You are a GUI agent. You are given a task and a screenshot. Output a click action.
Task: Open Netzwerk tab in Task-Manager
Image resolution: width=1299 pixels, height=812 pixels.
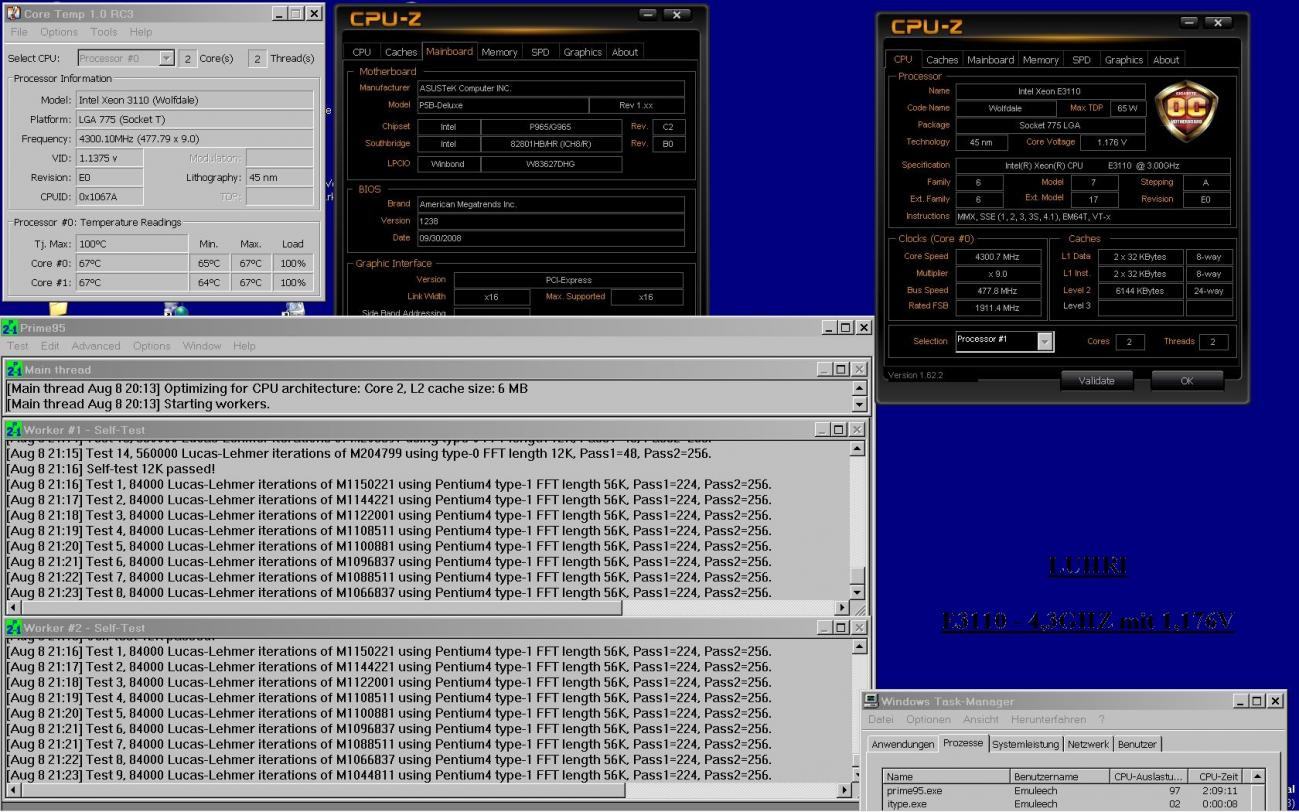[1088, 745]
